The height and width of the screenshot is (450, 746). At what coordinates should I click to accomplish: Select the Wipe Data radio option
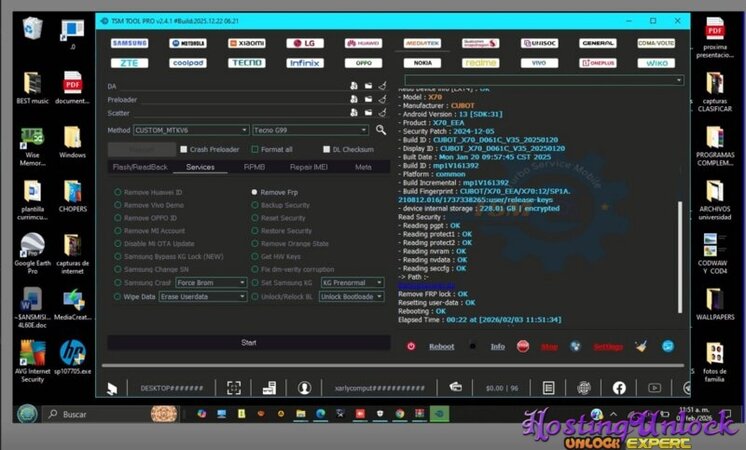tap(118, 297)
